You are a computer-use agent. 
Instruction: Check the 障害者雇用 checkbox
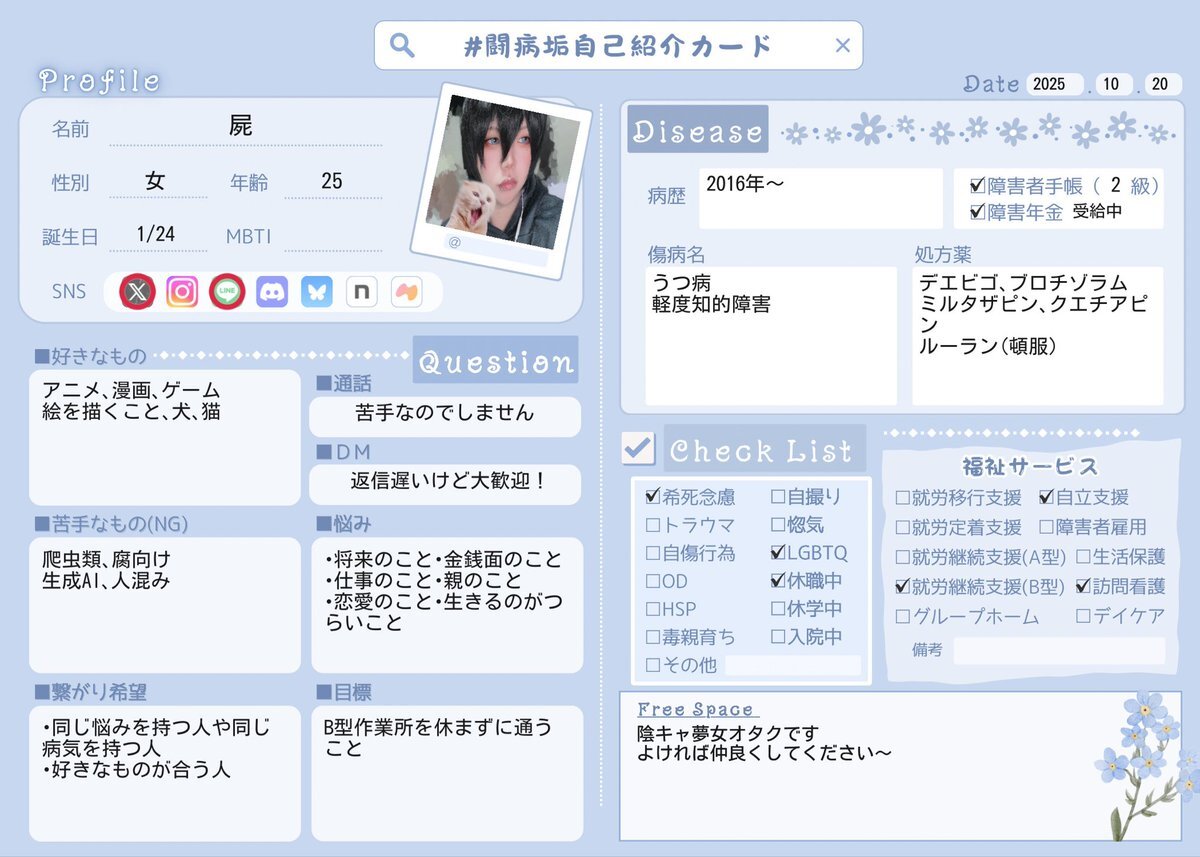[x=1046, y=526]
